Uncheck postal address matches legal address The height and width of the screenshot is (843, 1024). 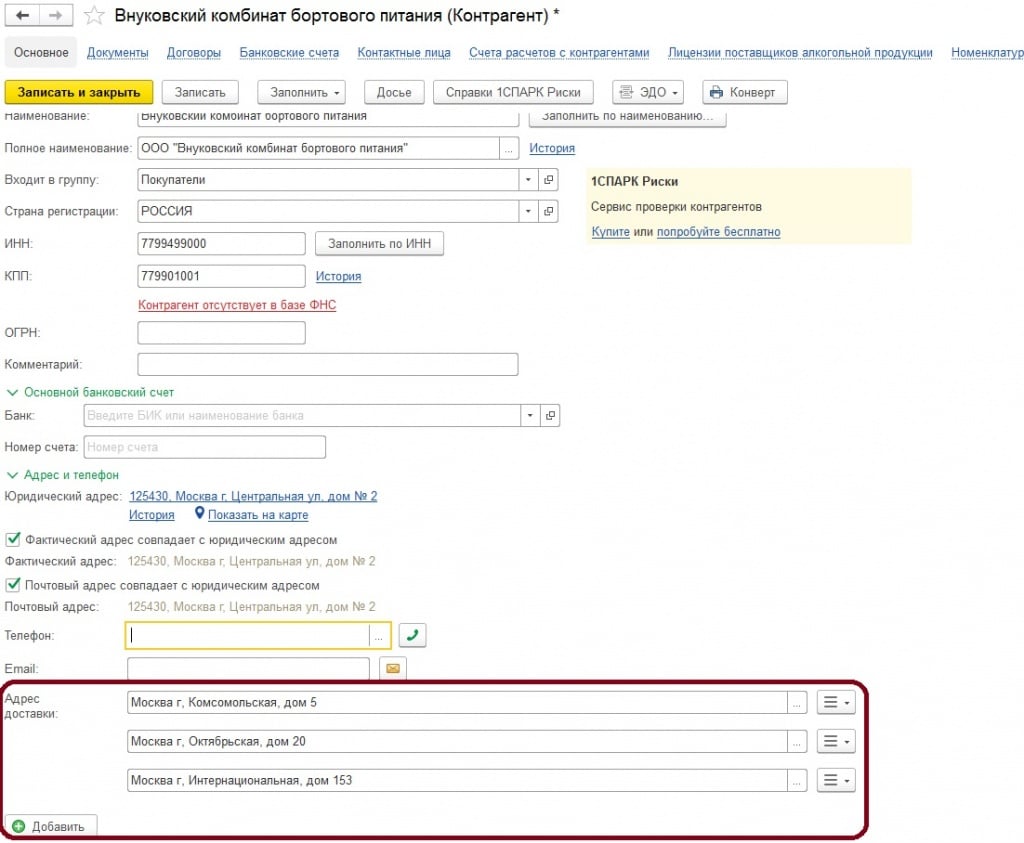coord(13,585)
